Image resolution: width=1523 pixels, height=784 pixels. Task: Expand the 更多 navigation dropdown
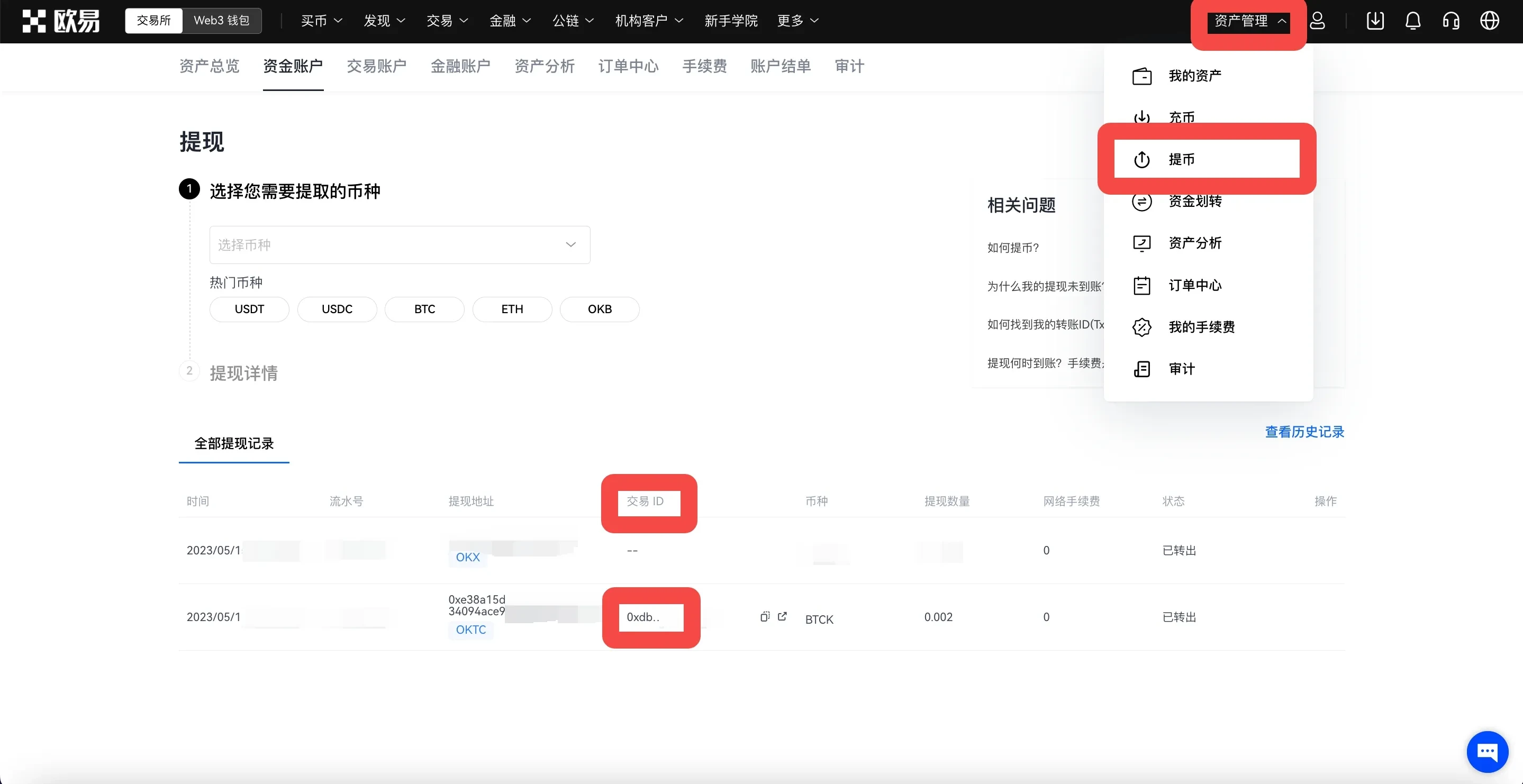[797, 20]
